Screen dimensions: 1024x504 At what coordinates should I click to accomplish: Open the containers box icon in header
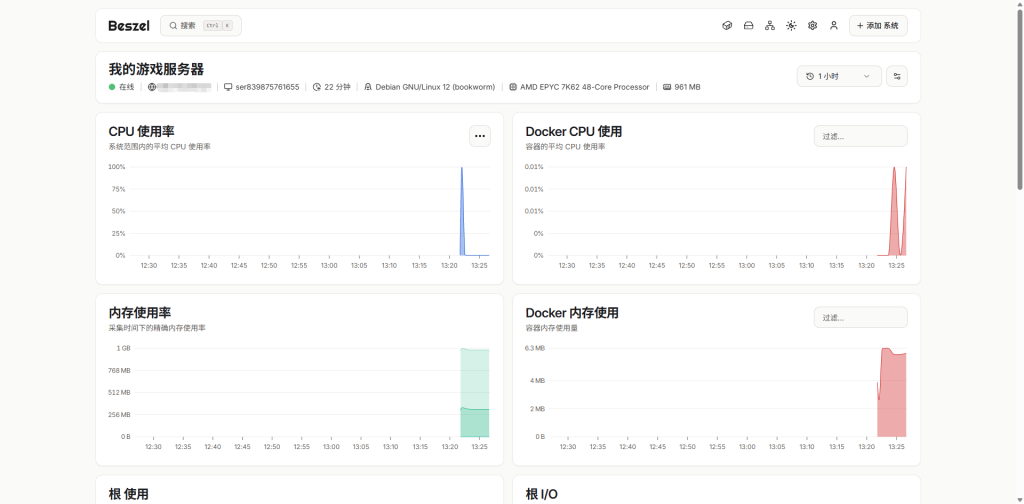click(x=727, y=25)
